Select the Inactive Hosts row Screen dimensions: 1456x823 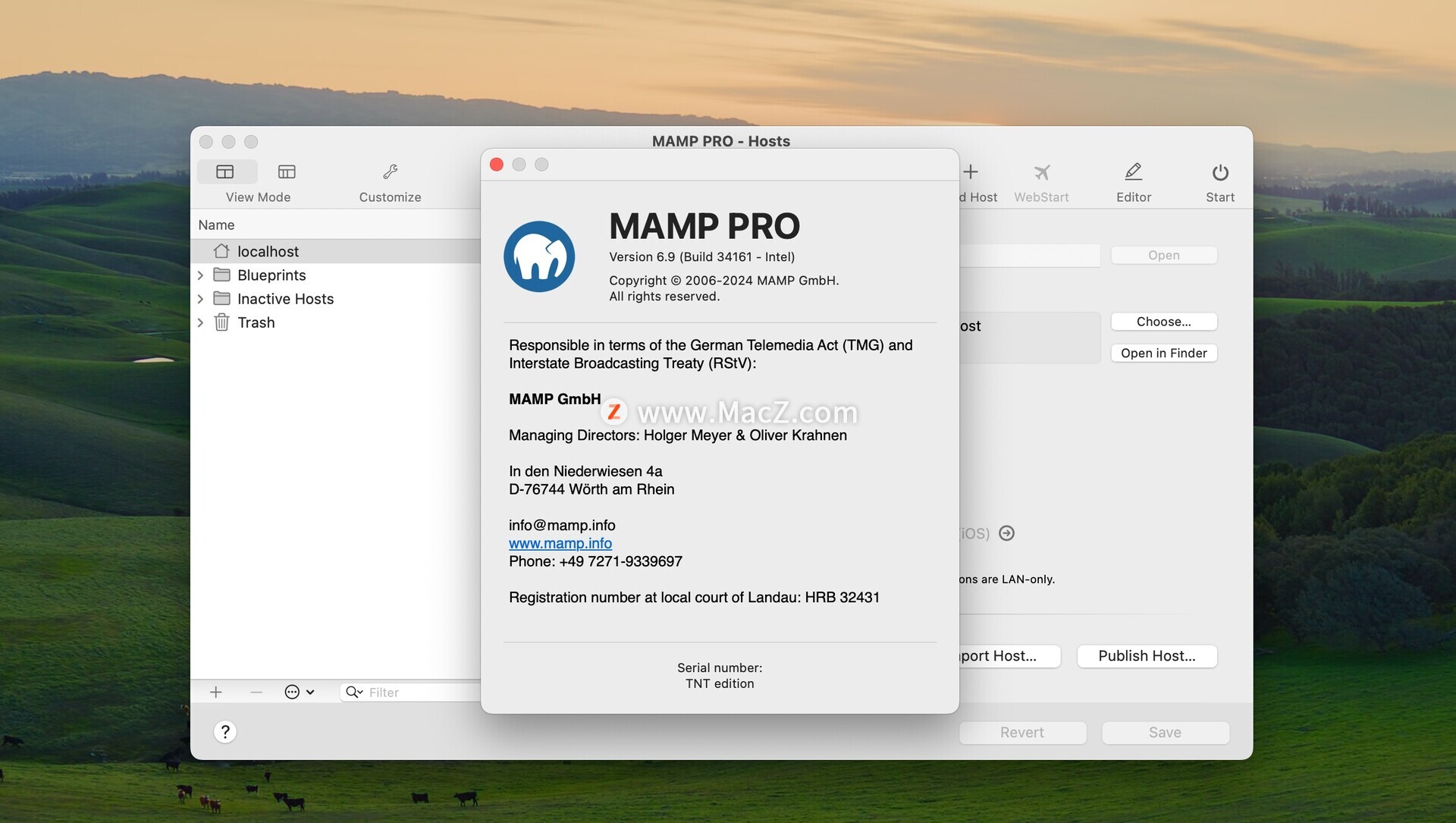click(336, 299)
